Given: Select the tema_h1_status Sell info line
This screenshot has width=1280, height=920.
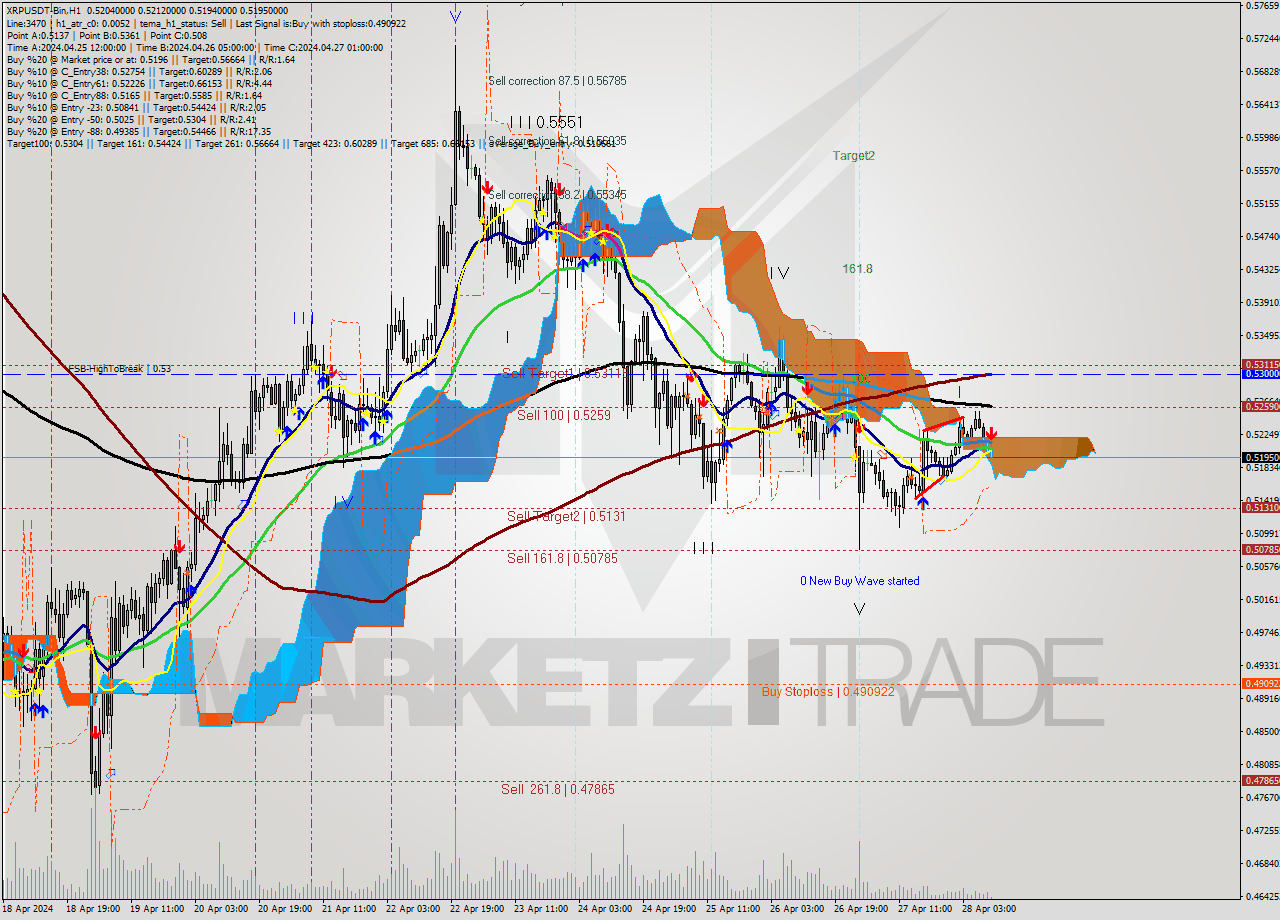Looking at the screenshot, I should [x=206, y=23].
